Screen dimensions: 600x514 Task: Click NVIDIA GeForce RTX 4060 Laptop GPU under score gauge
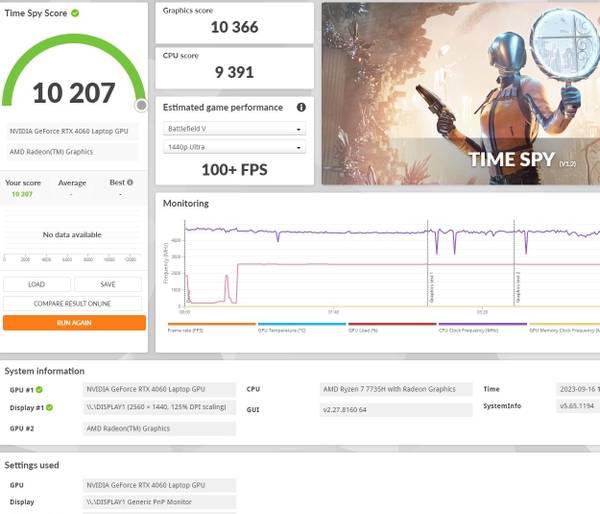click(x=72, y=131)
